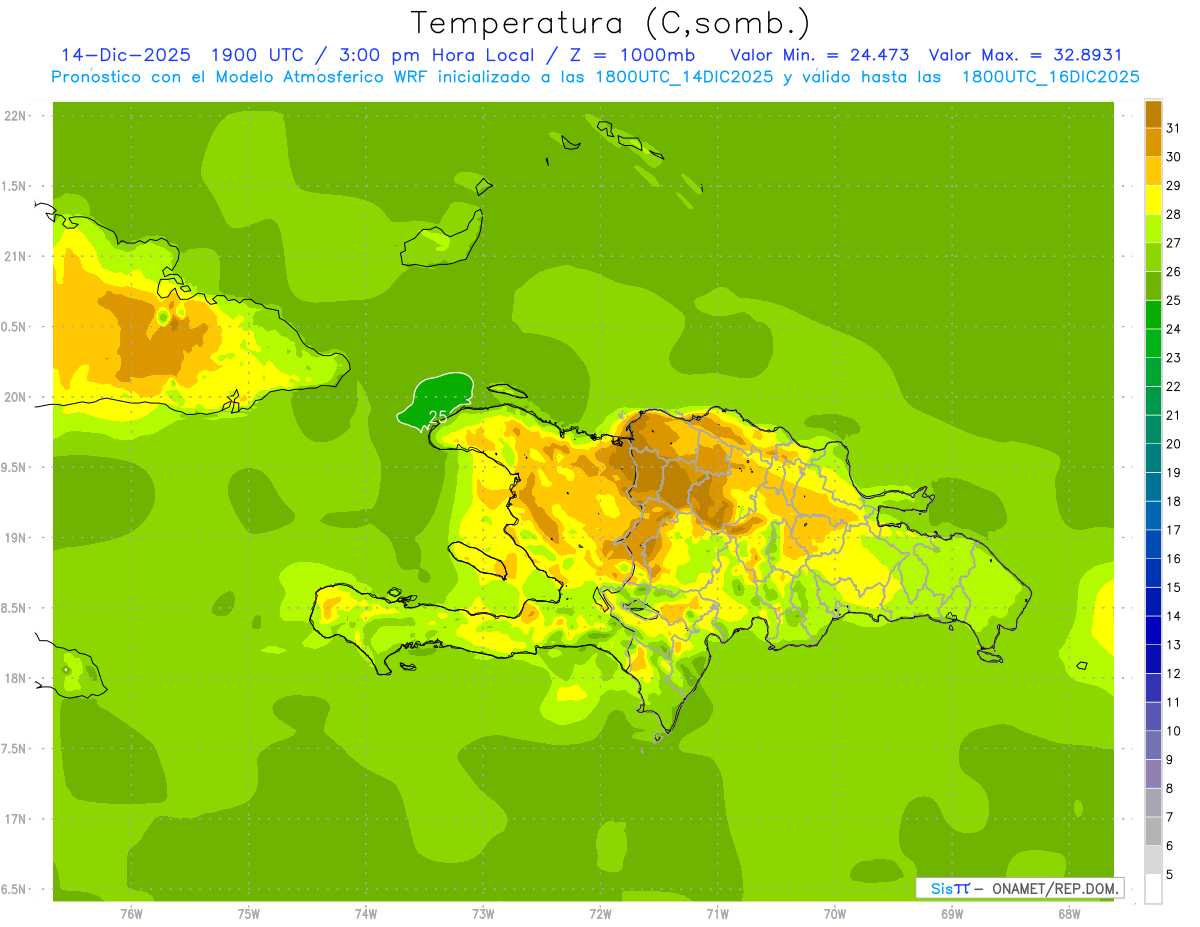The height and width of the screenshot is (927, 1200).
Task: Click the '73W' longitude label
Action: (x=483, y=914)
